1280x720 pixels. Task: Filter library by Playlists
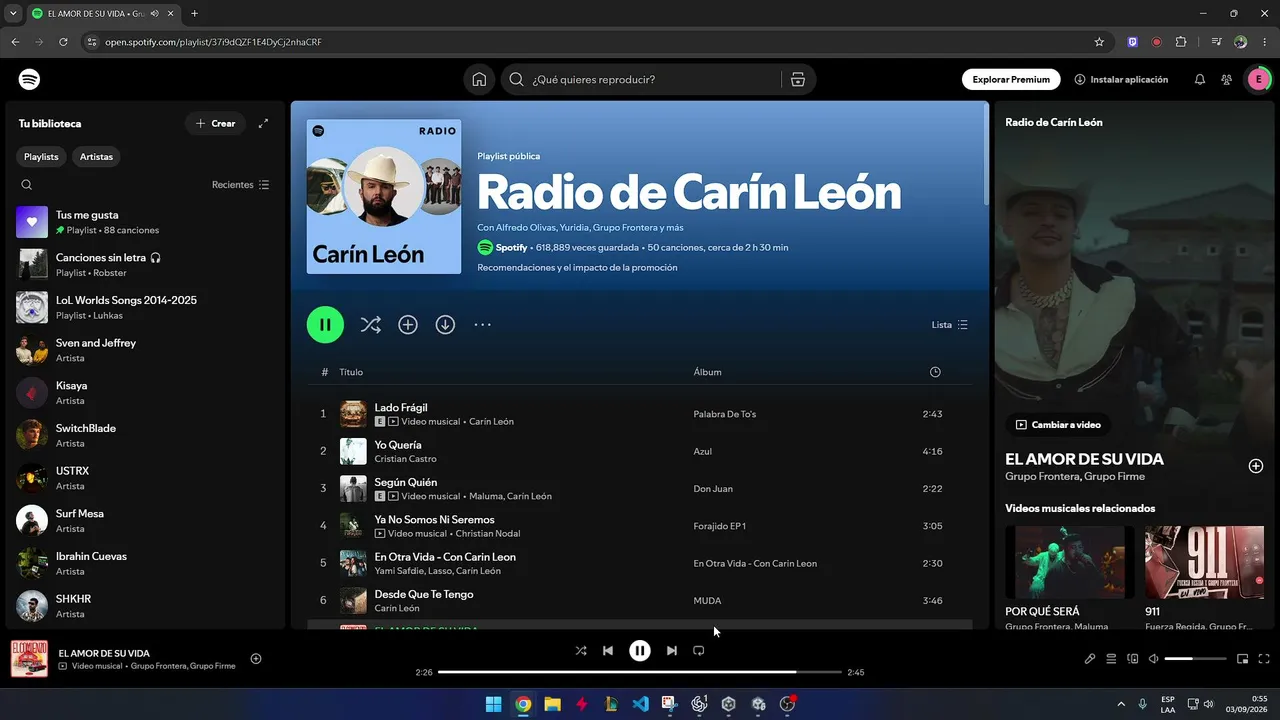(41, 157)
